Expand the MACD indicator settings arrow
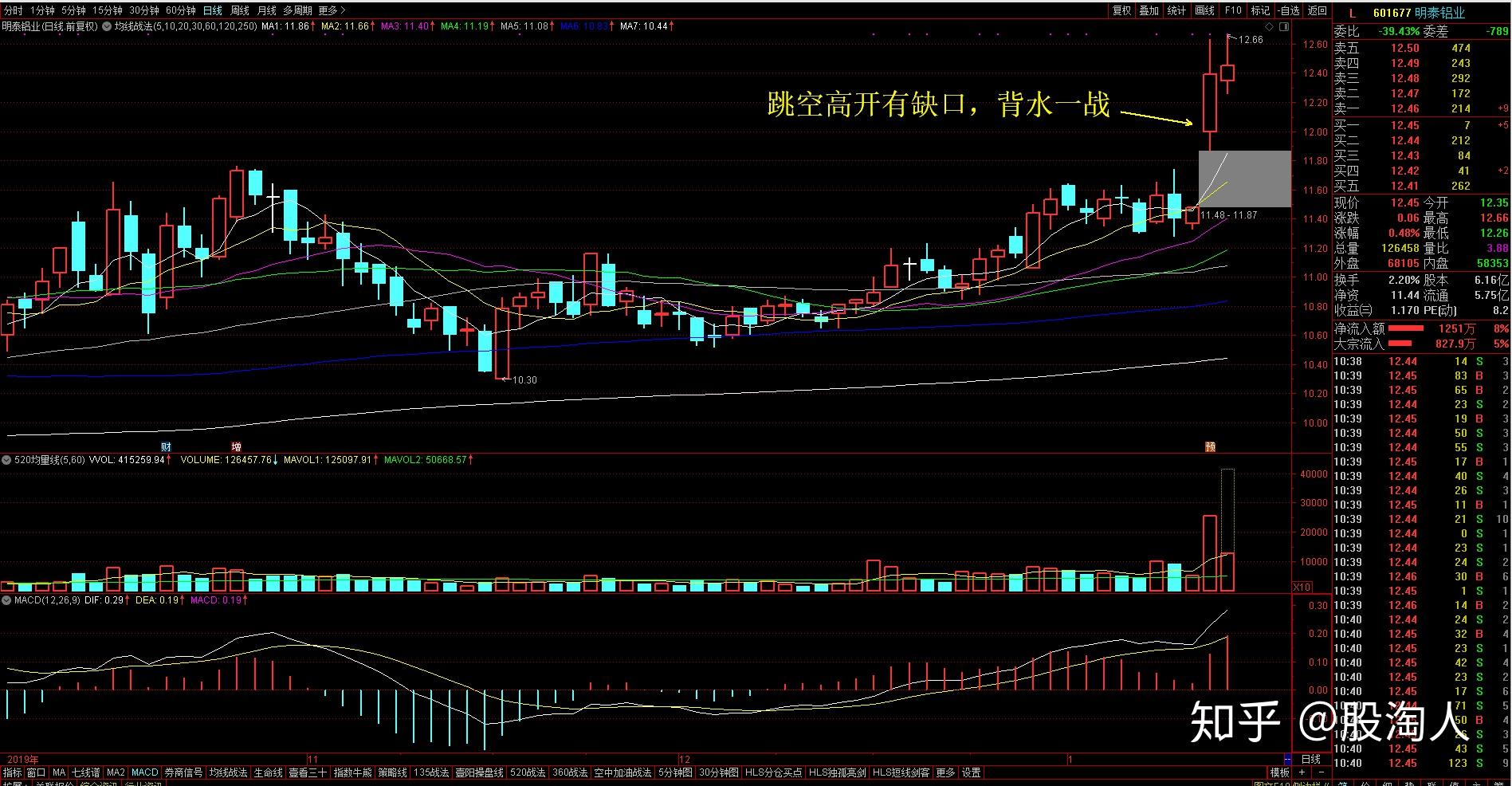The height and width of the screenshot is (786, 1512). (7, 599)
